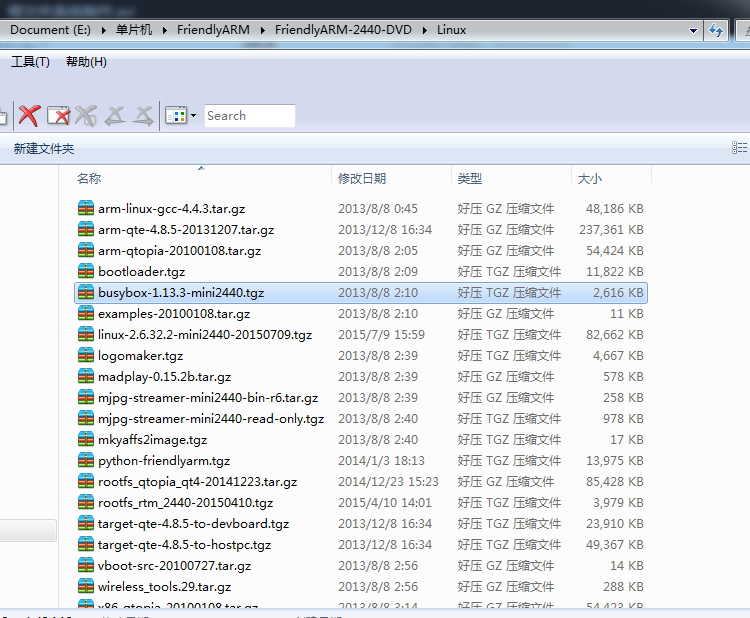Click the size value 49,367 KB

tap(615, 545)
